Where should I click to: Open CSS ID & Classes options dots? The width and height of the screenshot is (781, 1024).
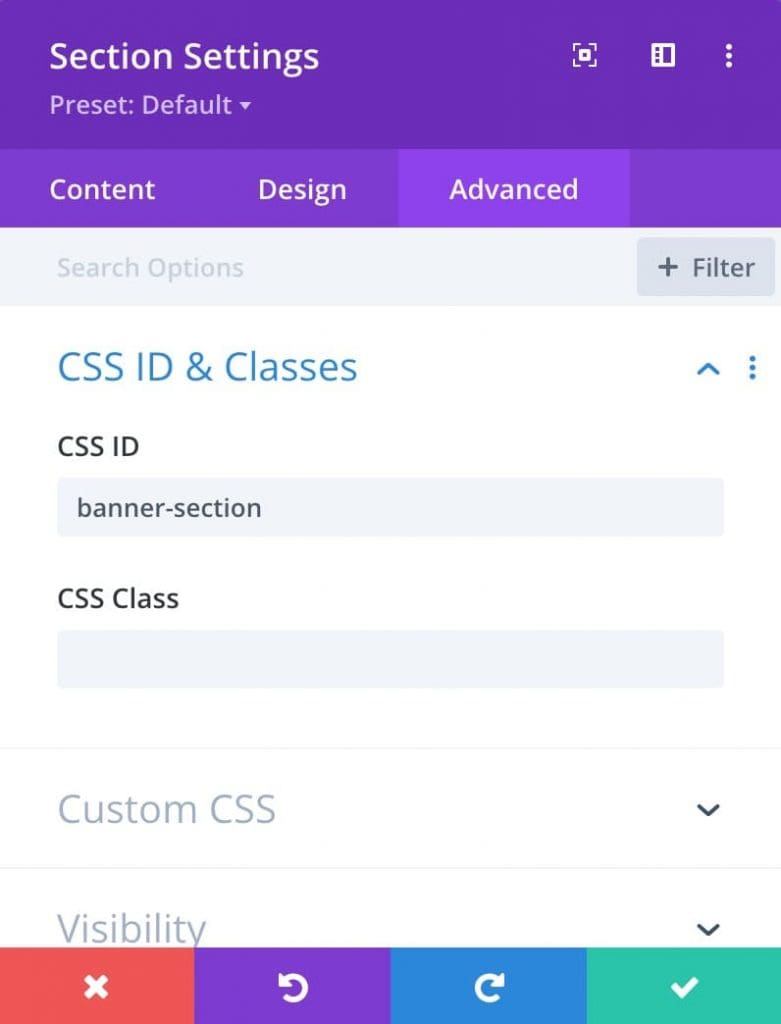(x=752, y=368)
